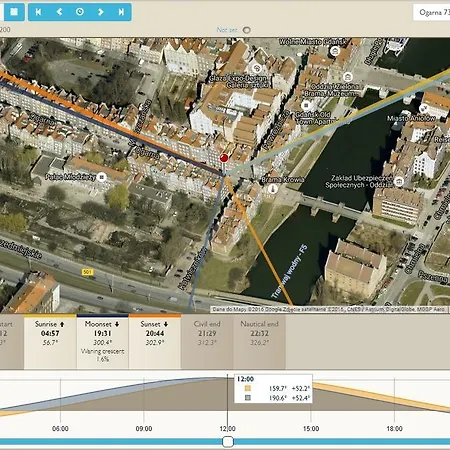Click the red map location pin

(224, 158)
